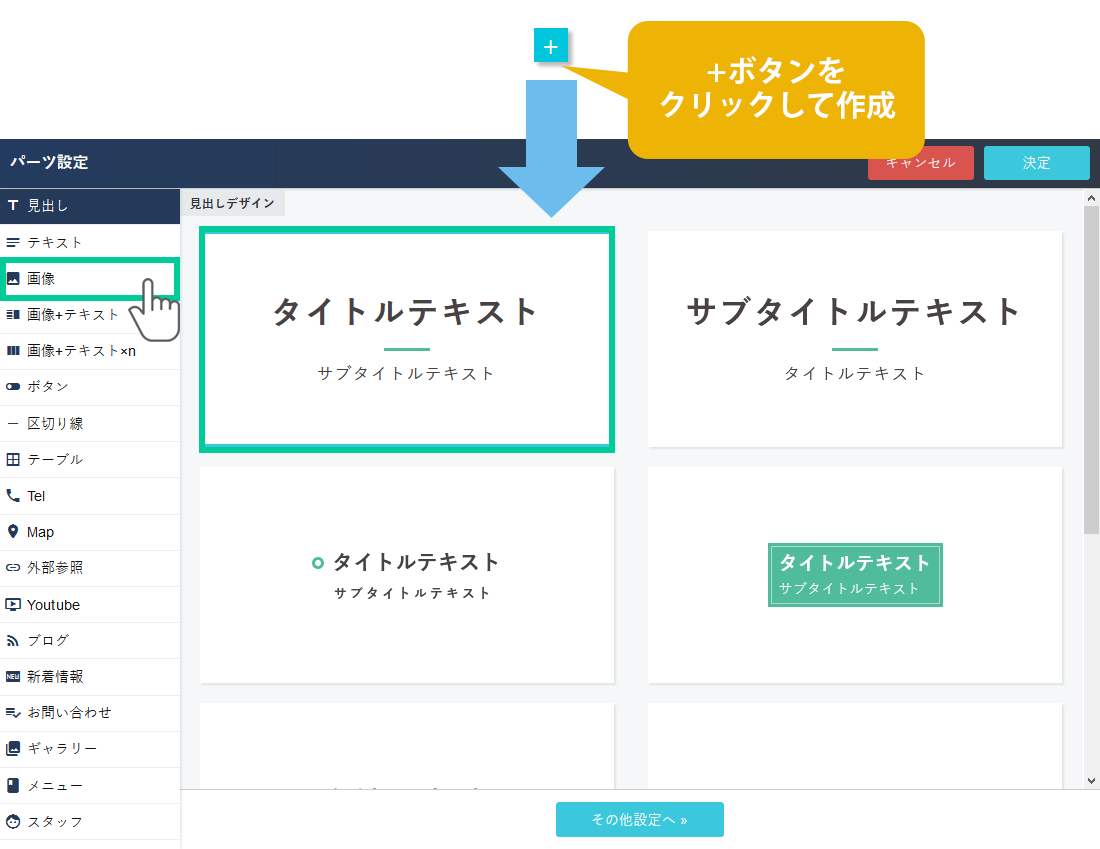Select the サブタイトルテキスト-first heading design
This screenshot has height=849, width=1100.
point(855,339)
